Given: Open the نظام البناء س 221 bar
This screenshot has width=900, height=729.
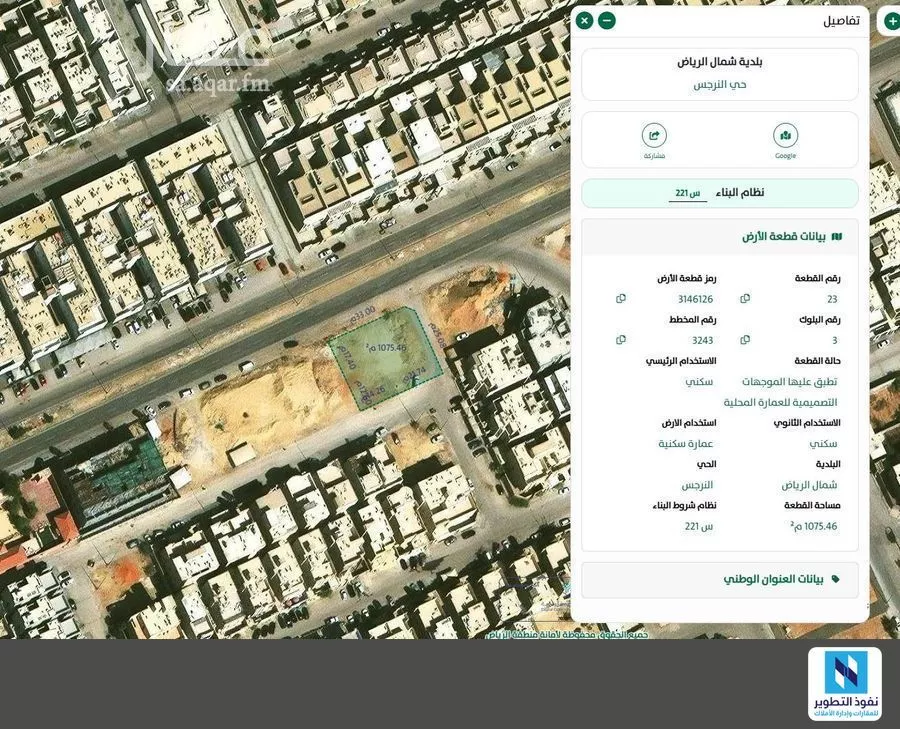Looking at the screenshot, I should pos(718,192).
